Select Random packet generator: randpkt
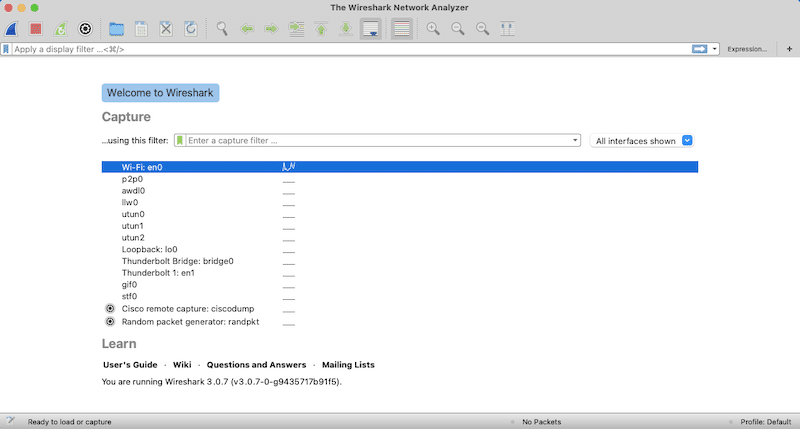The width and height of the screenshot is (800, 429). [x=399, y=322]
